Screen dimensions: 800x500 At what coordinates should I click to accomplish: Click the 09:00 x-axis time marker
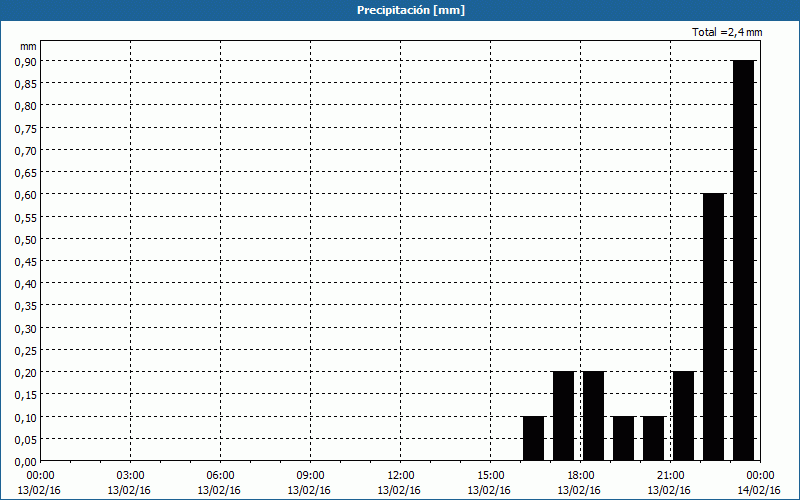(x=310, y=475)
